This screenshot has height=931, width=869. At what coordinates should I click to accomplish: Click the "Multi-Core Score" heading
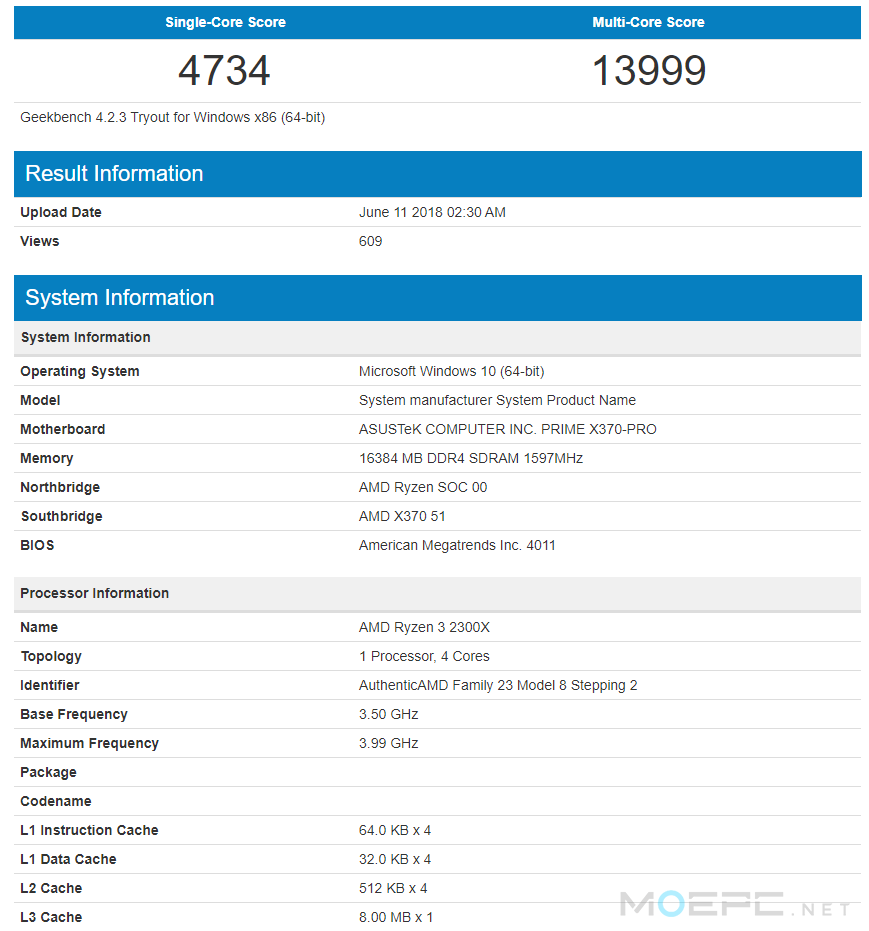(648, 23)
